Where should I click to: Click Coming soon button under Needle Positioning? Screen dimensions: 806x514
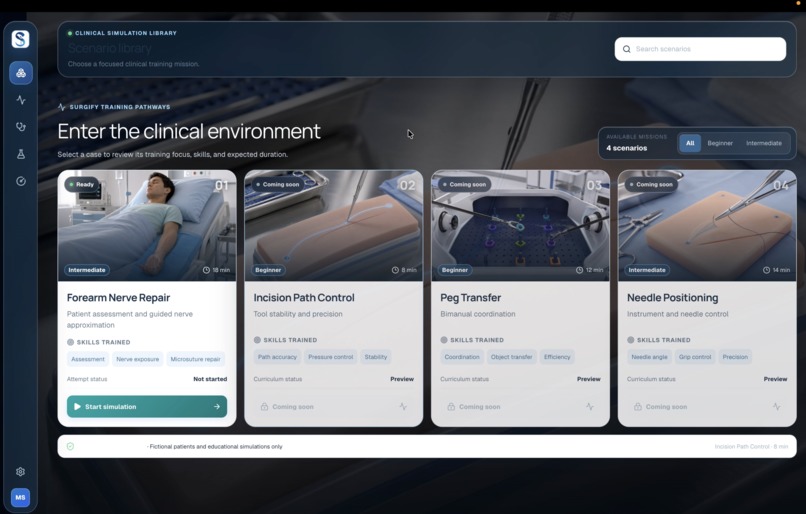click(x=707, y=407)
